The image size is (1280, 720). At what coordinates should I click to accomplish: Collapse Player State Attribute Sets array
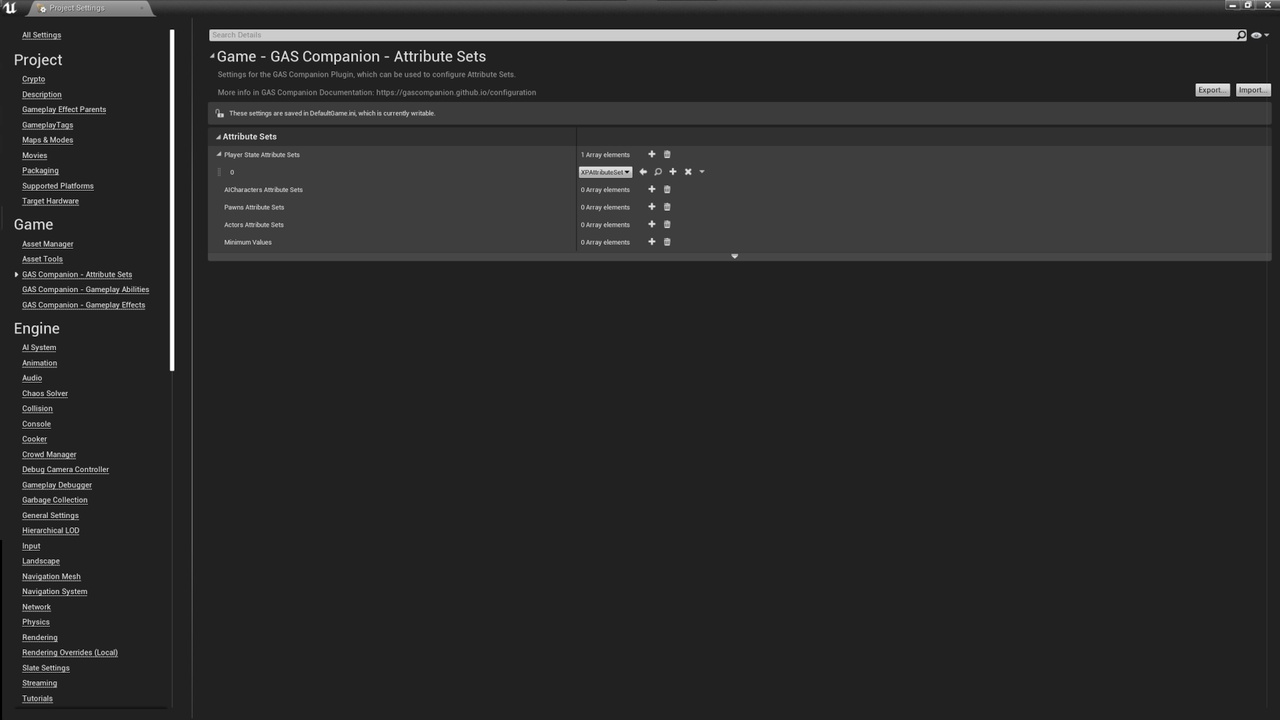click(x=219, y=155)
